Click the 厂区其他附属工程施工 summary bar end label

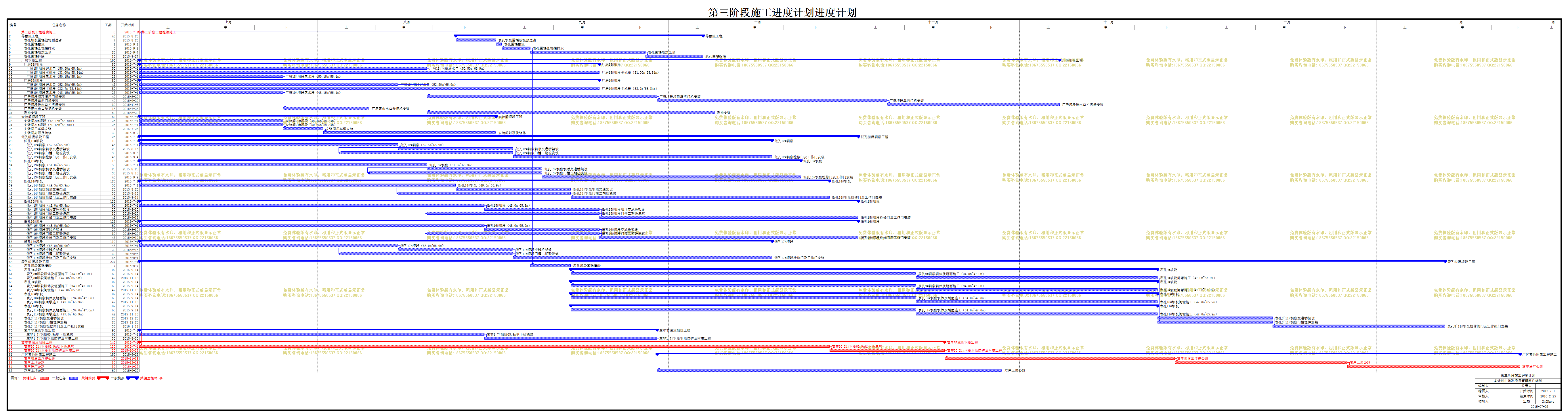tap(1540, 354)
